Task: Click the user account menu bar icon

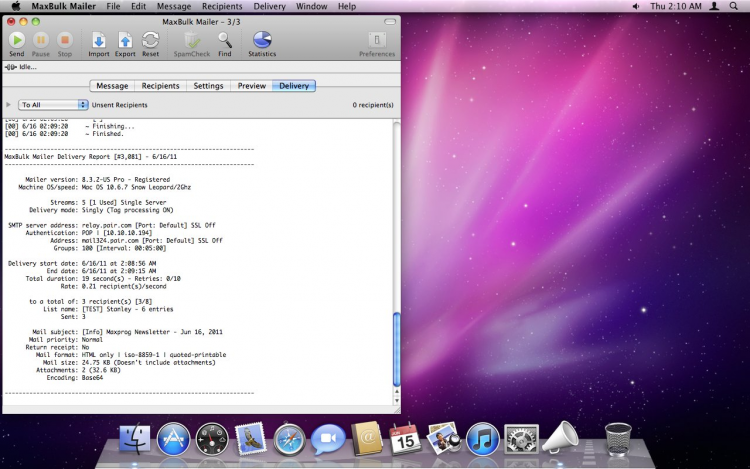Action: 714,6
